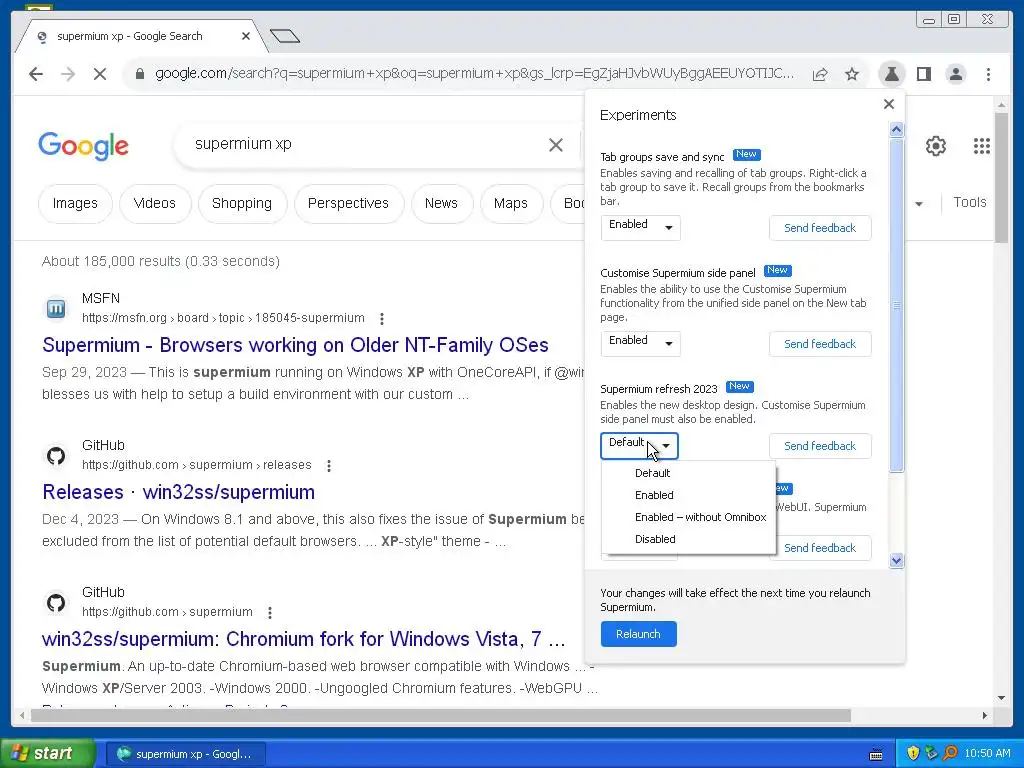The height and width of the screenshot is (768, 1024).
Task: Clear the Google search box text
Action: click(556, 144)
